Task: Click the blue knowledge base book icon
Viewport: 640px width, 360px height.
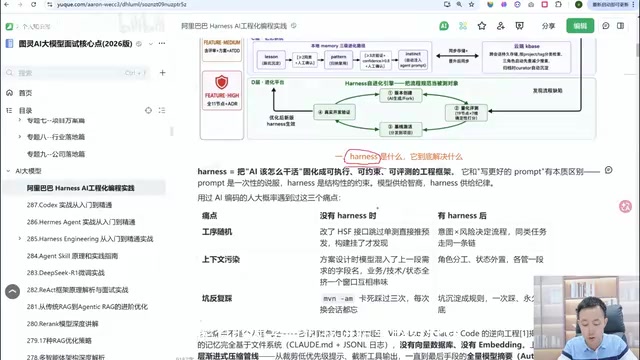Action: tap(9, 44)
